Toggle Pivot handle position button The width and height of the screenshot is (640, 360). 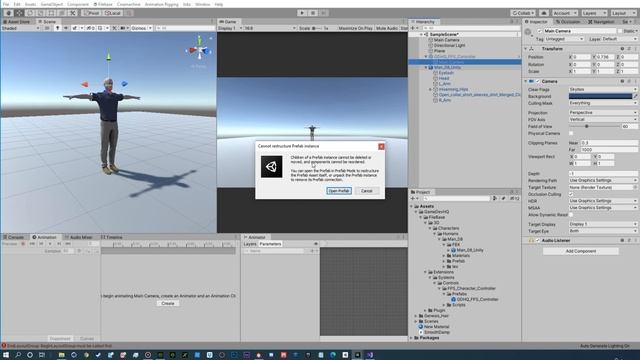[91, 13]
